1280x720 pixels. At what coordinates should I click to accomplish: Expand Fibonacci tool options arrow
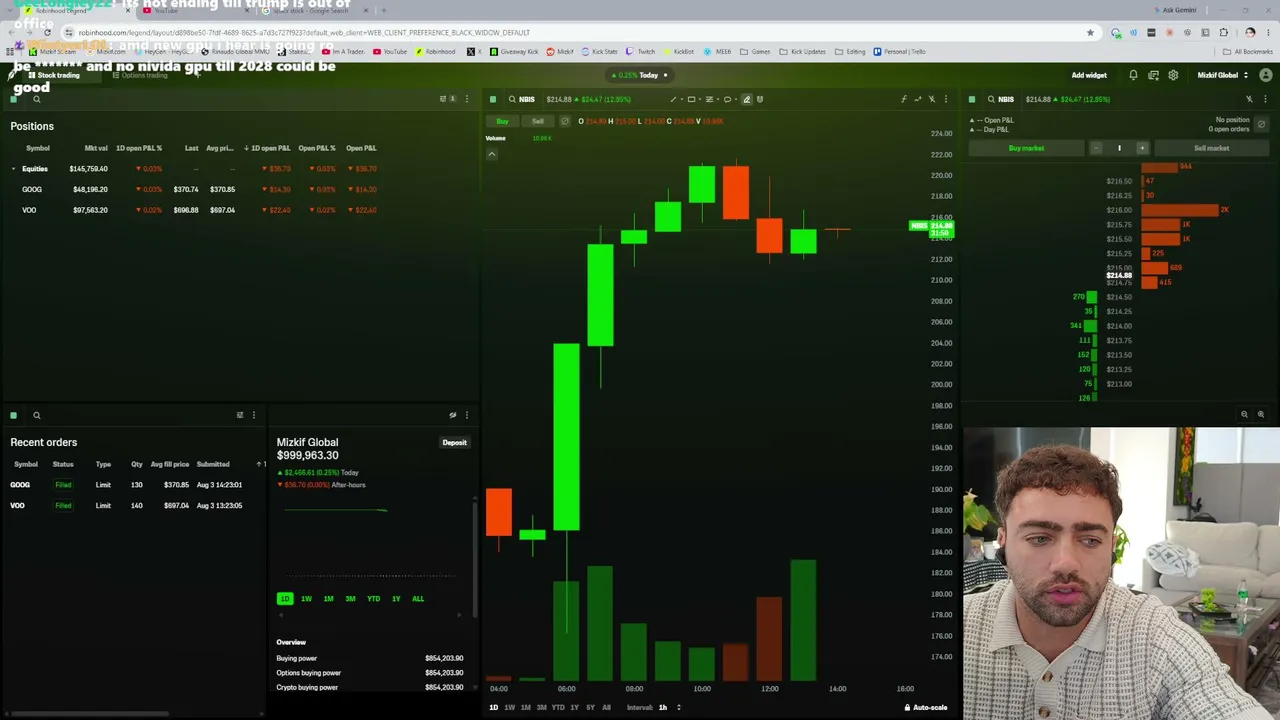coord(717,99)
